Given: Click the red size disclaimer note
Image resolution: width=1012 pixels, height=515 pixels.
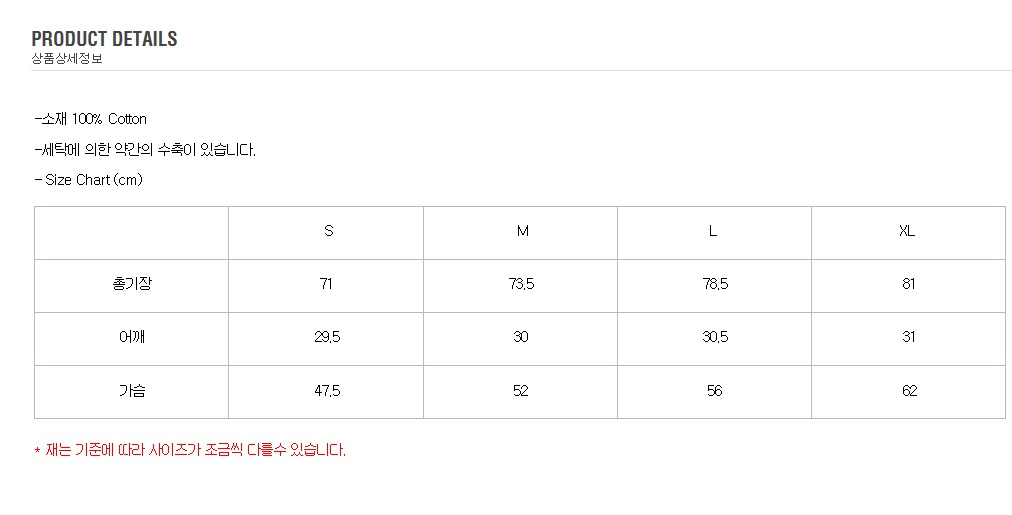Looking at the screenshot, I should 190,450.
